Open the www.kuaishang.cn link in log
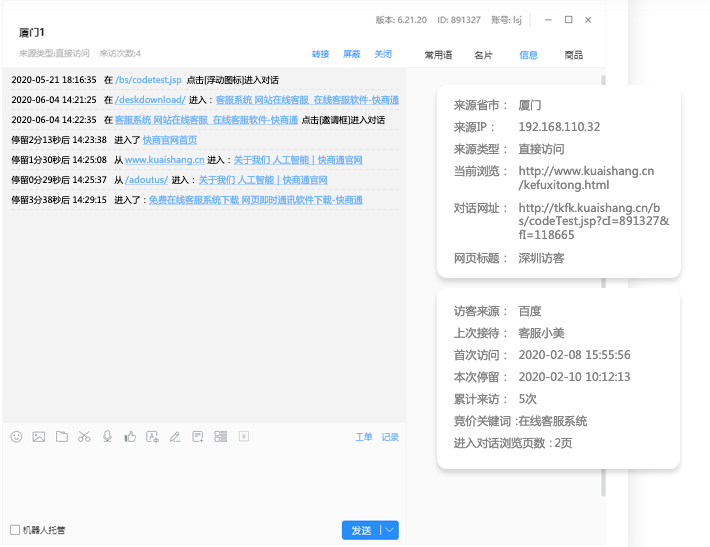This screenshot has width=710, height=547. [x=164, y=160]
